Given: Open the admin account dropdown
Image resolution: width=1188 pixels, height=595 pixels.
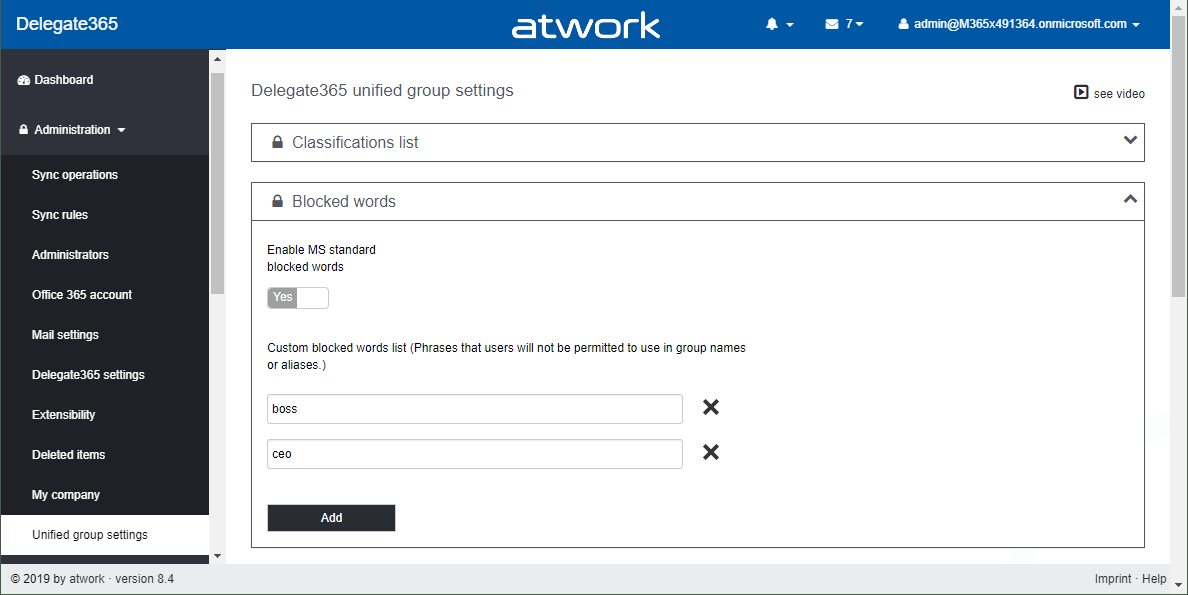Looking at the screenshot, I should tap(1019, 24).
